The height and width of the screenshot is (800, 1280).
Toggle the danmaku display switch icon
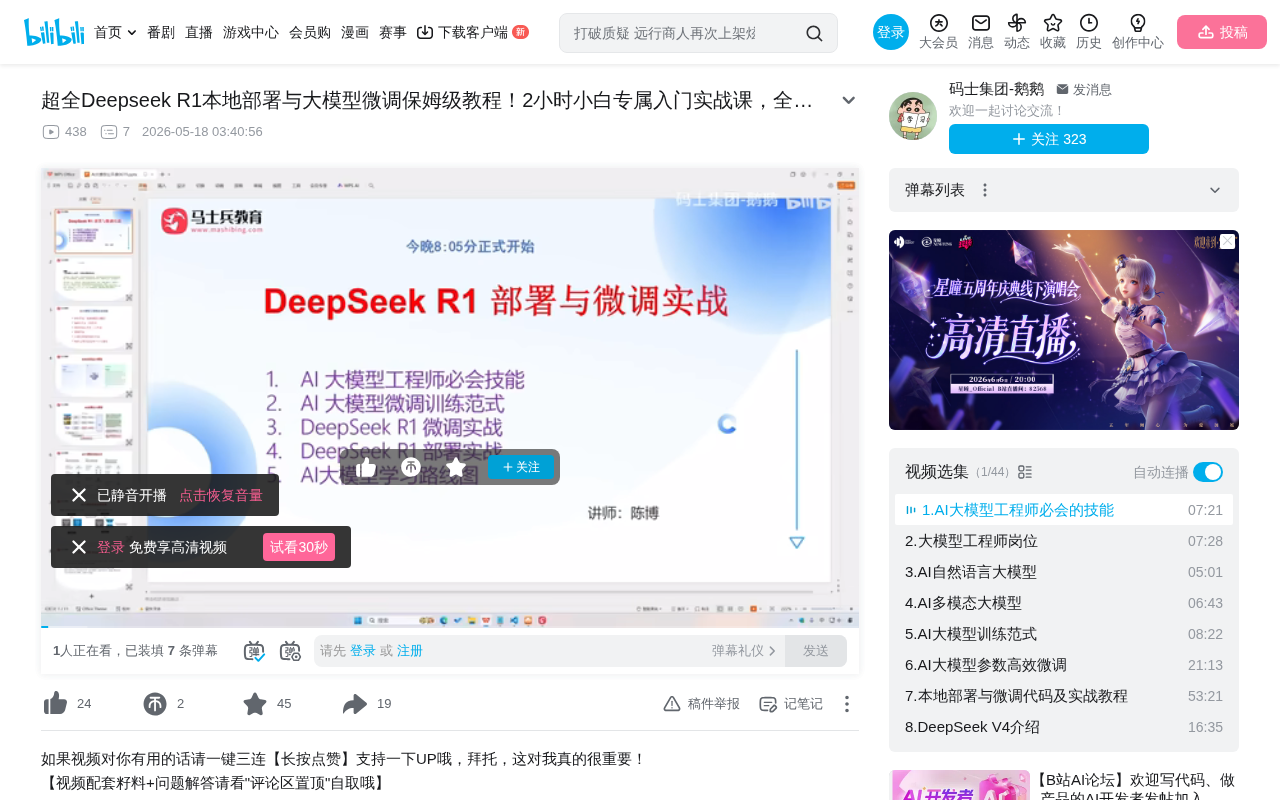point(254,651)
